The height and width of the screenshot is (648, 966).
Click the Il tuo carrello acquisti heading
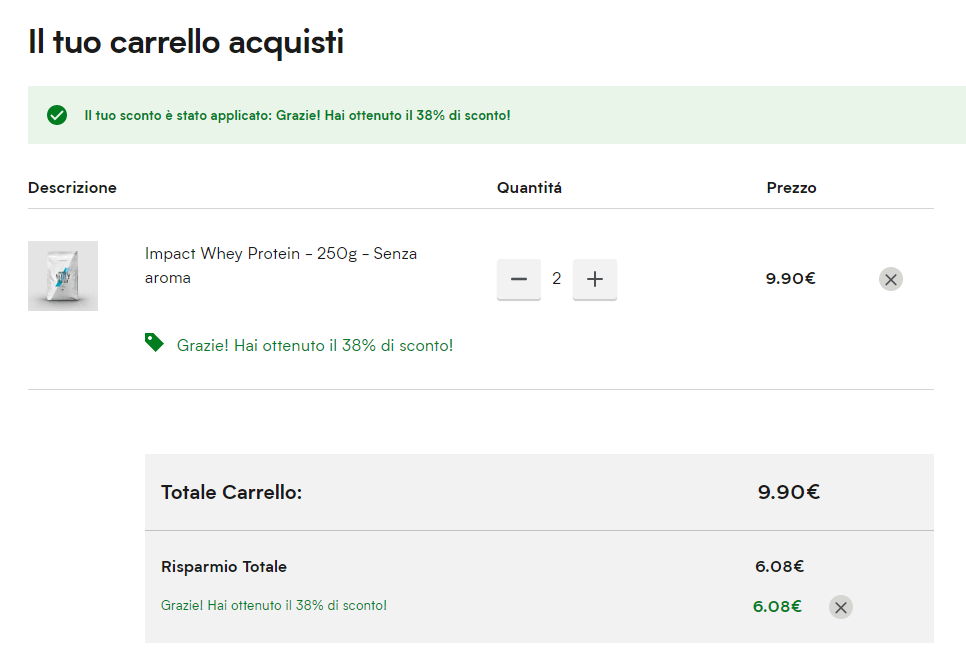[x=186, y=42]
